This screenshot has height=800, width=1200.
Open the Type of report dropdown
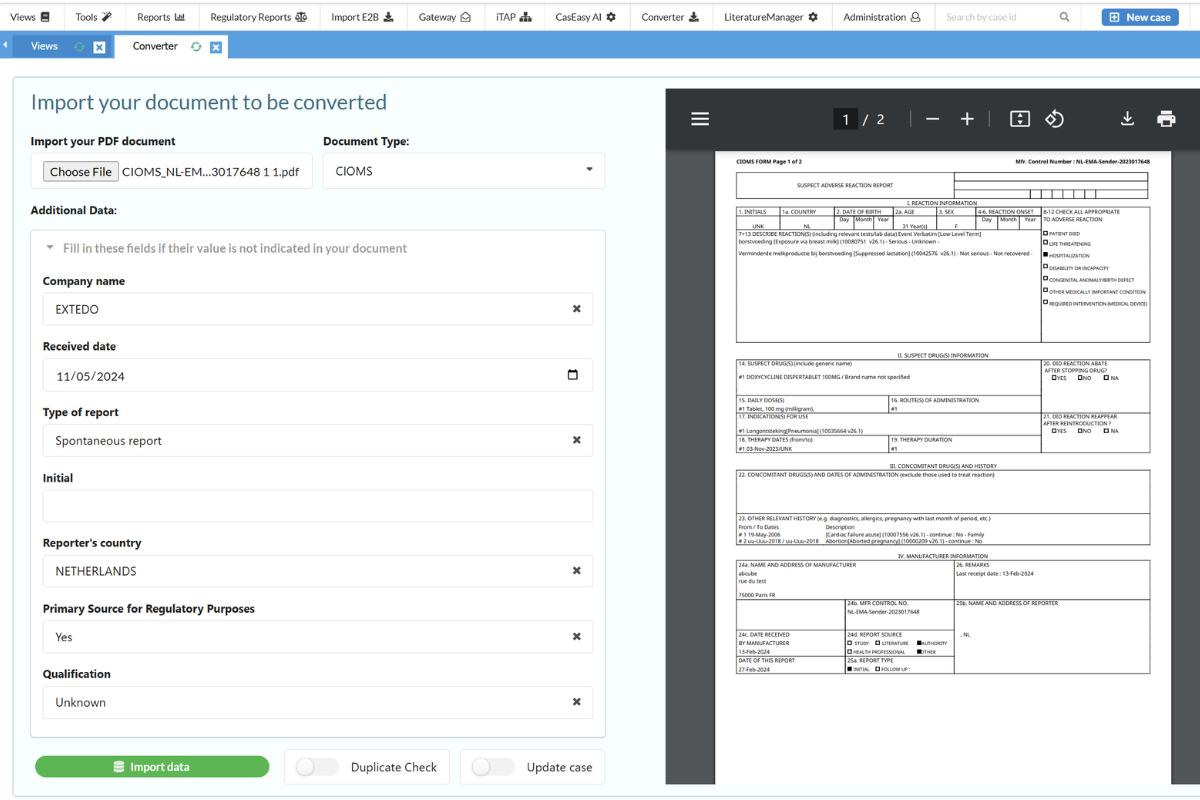tap(318, 440)
